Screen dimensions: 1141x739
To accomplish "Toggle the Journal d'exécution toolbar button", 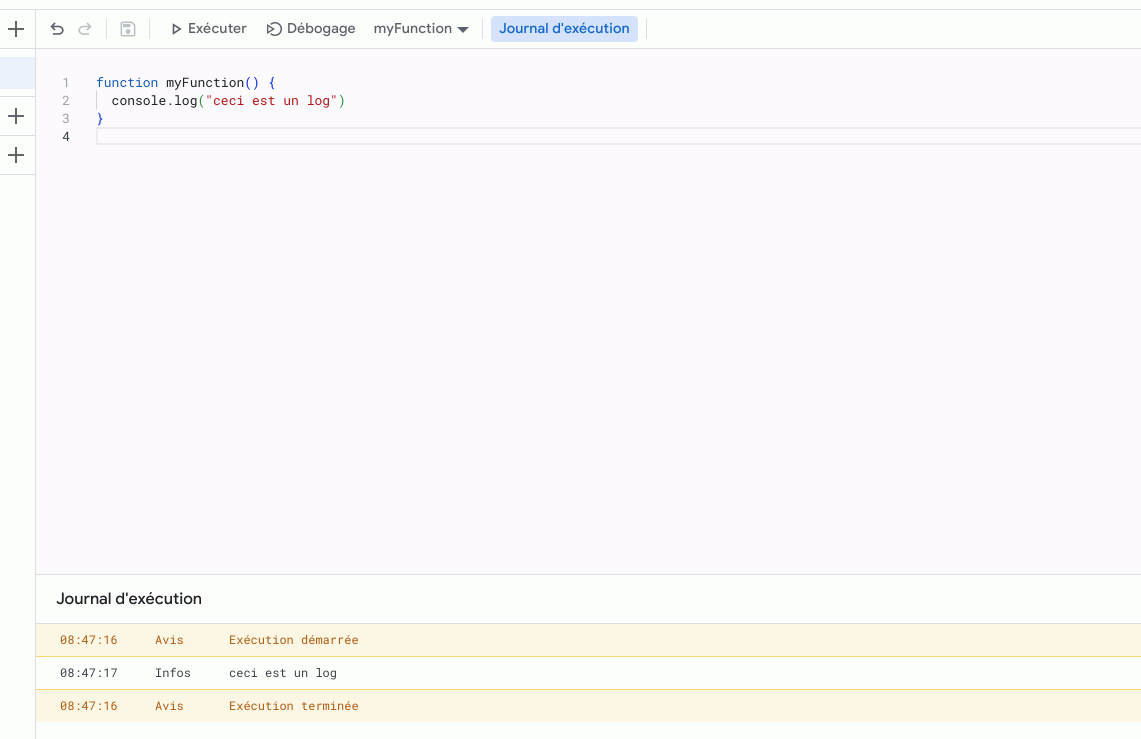I will click(x=564, y=29).
